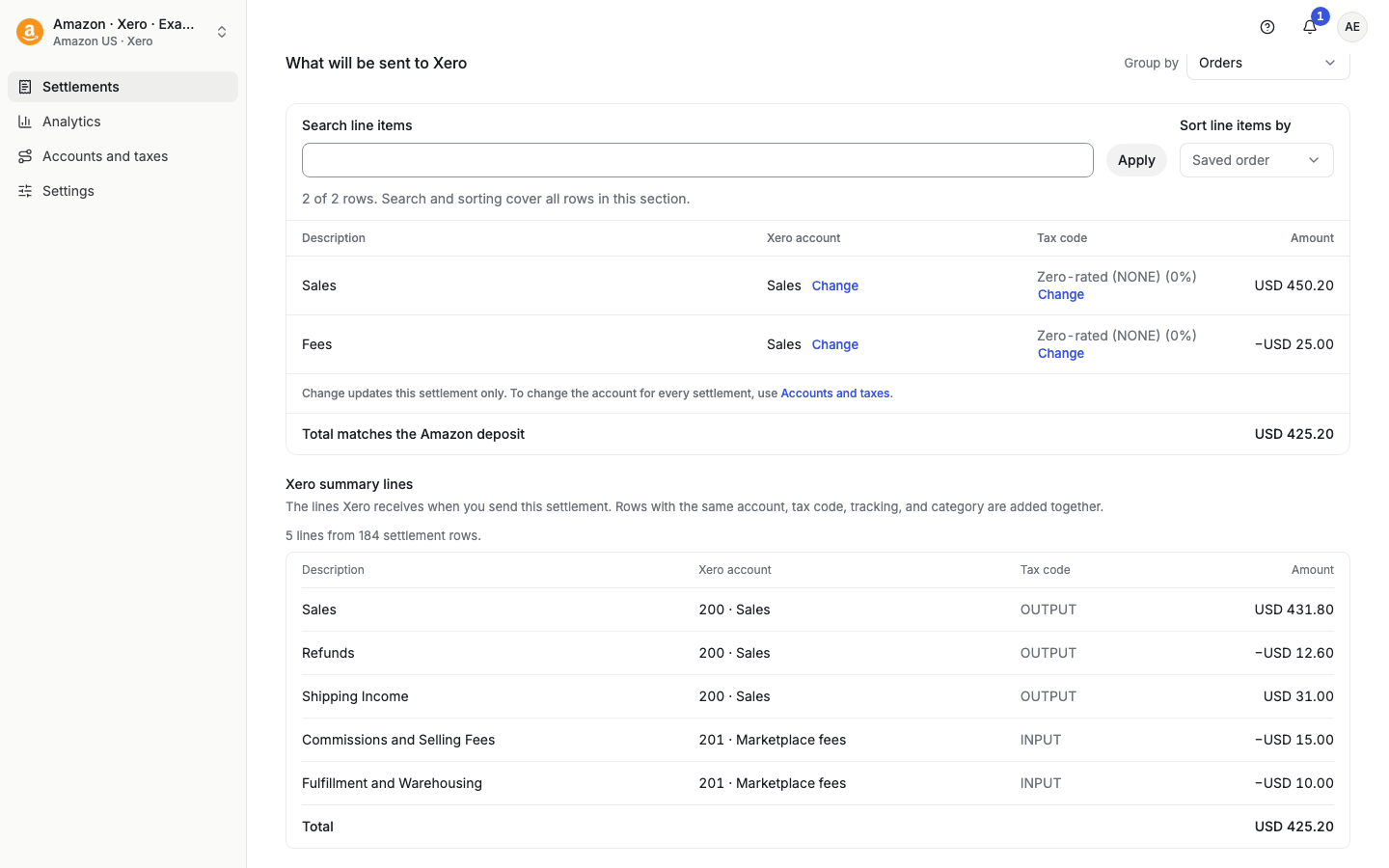
Task: Change Xero account for Sales row
Action: [x=834, y=285]
